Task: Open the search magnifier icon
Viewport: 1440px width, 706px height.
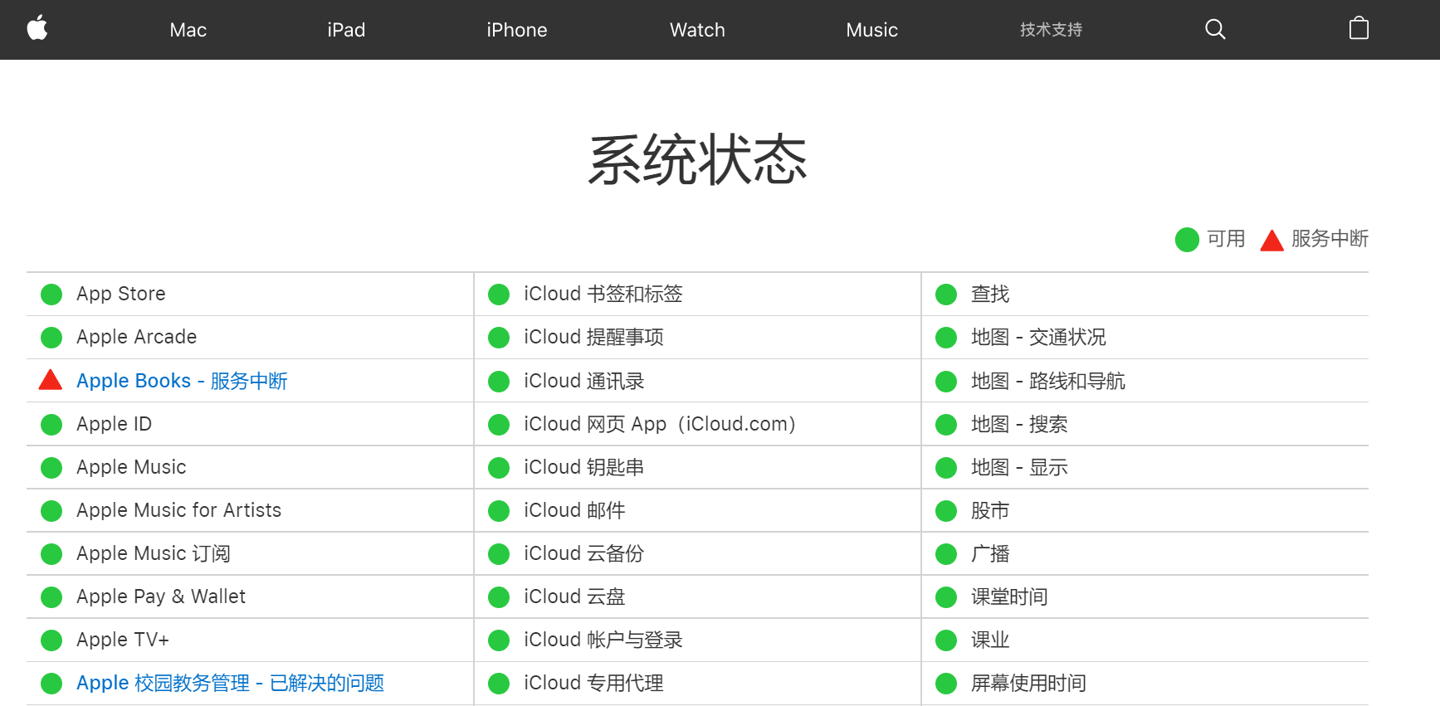Action: click(x=1215, y=29)
